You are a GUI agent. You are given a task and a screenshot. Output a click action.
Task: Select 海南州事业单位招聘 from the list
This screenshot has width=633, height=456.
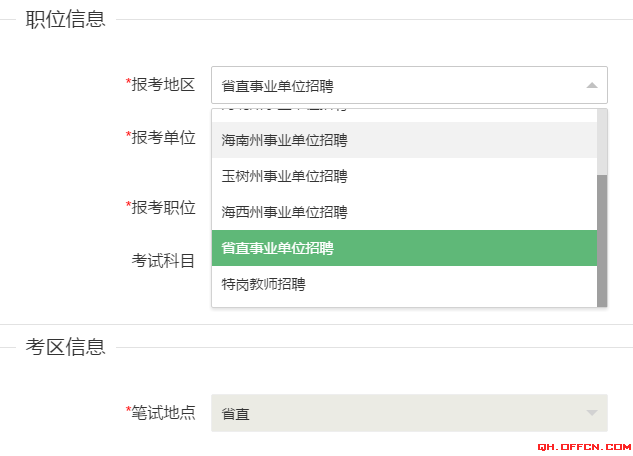coord(404,140)
